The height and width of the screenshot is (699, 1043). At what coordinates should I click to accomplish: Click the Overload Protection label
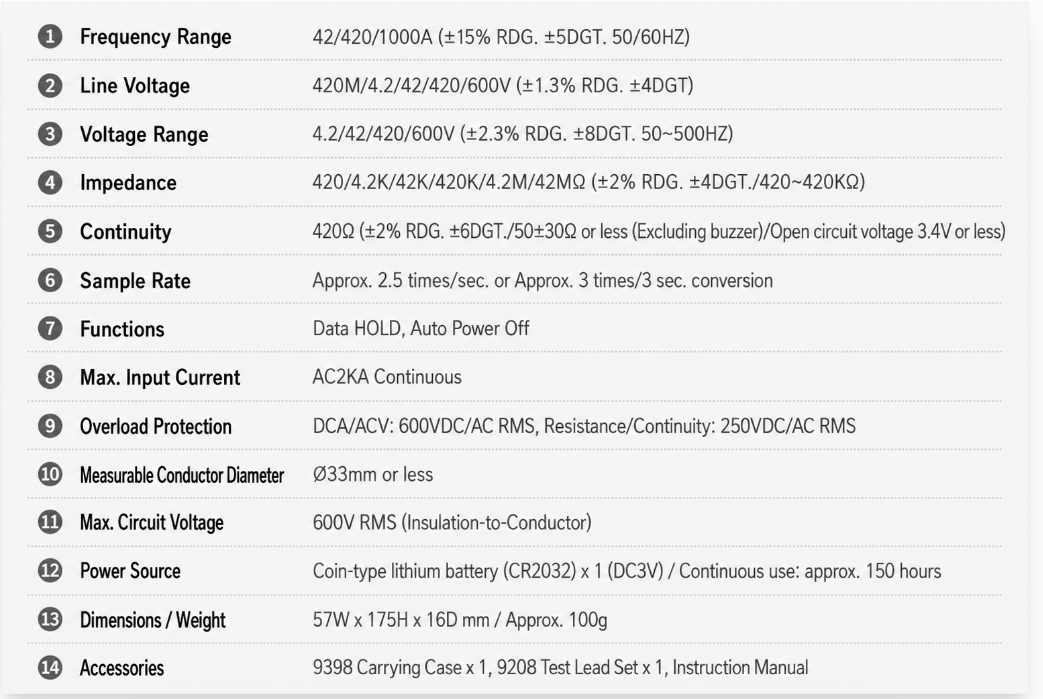(x=156, y=426)
